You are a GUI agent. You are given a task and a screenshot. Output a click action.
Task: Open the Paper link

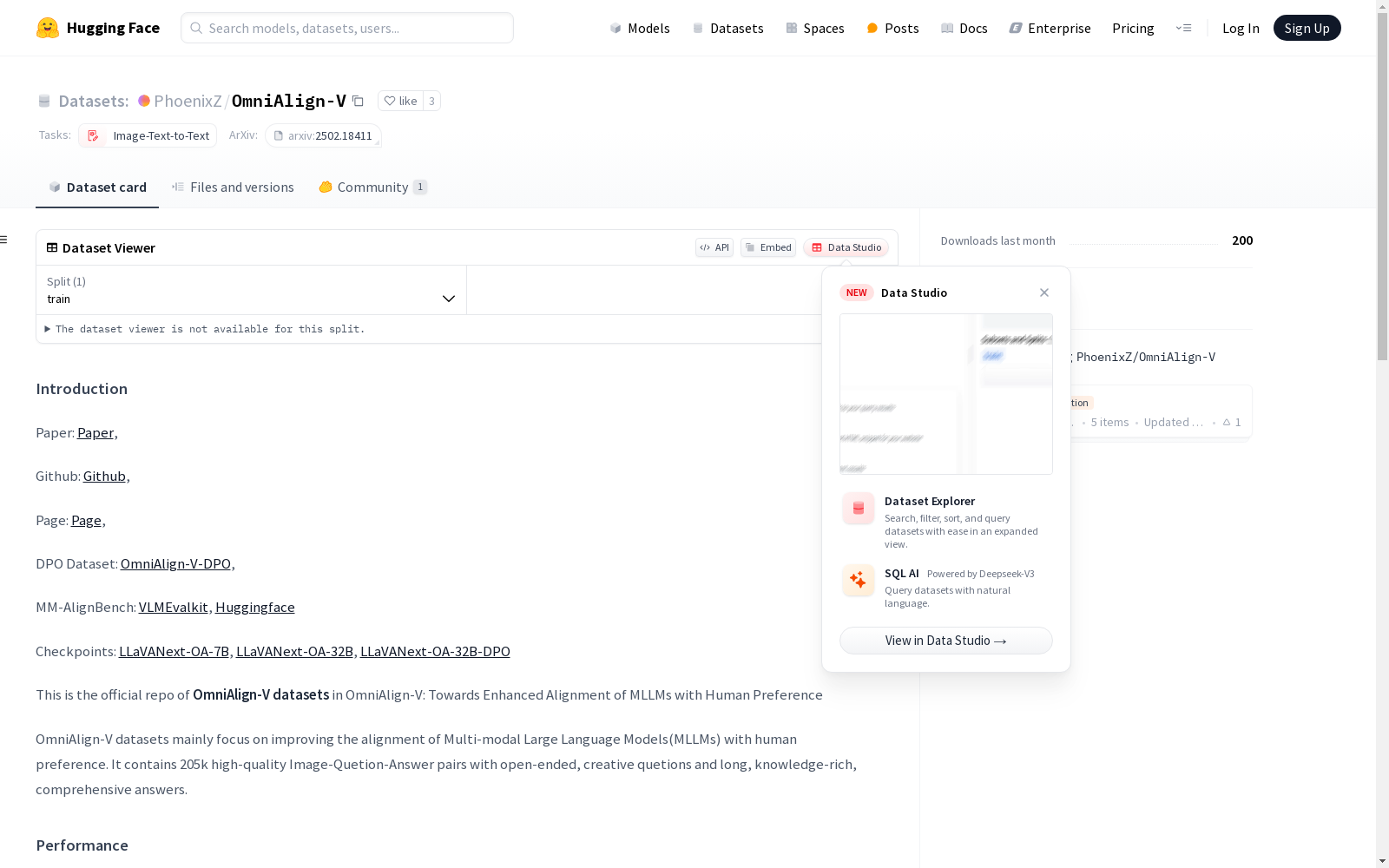[95, 433]
